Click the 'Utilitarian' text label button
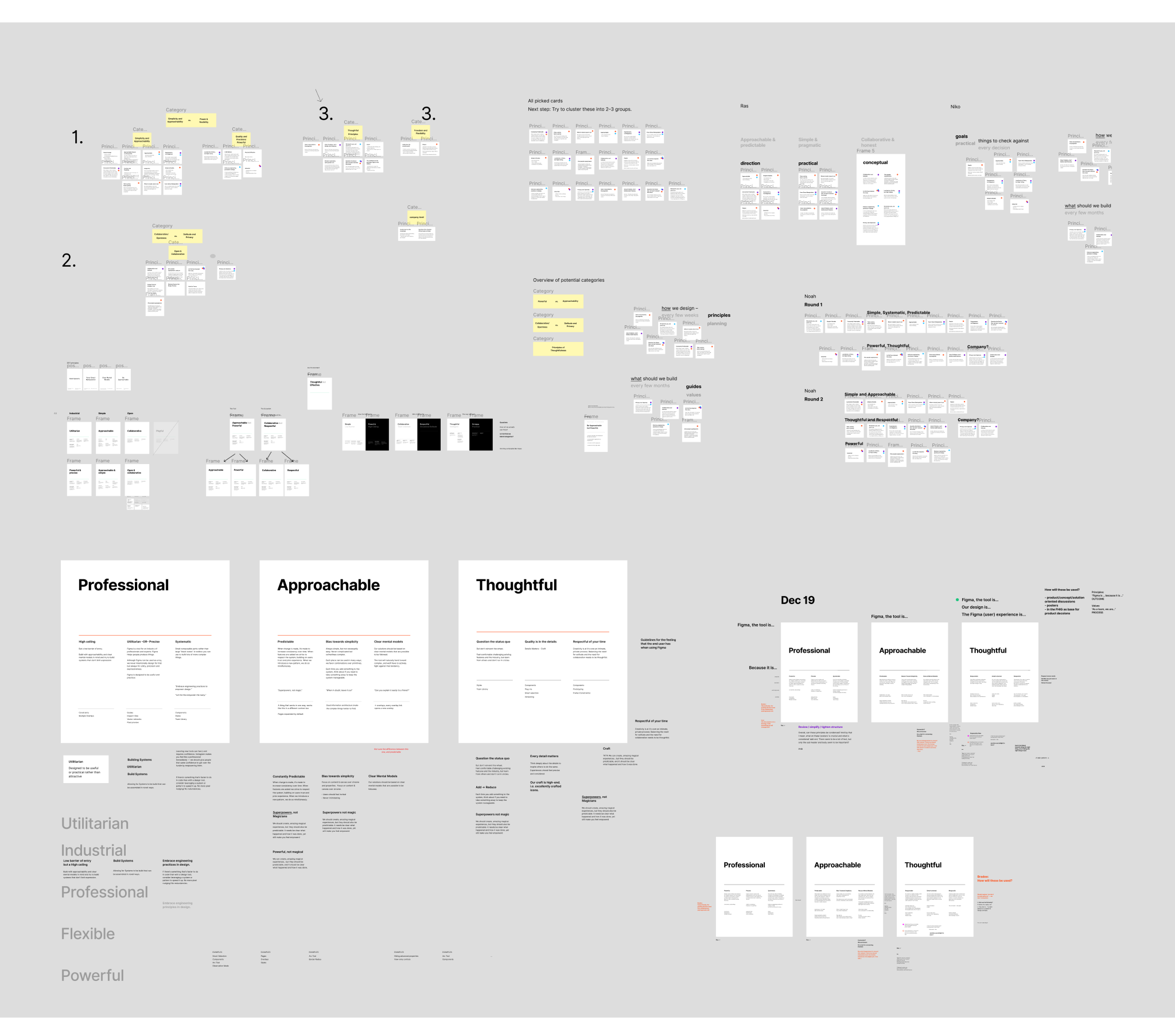Screen dimensions: 1175x1036 point(95,823)
